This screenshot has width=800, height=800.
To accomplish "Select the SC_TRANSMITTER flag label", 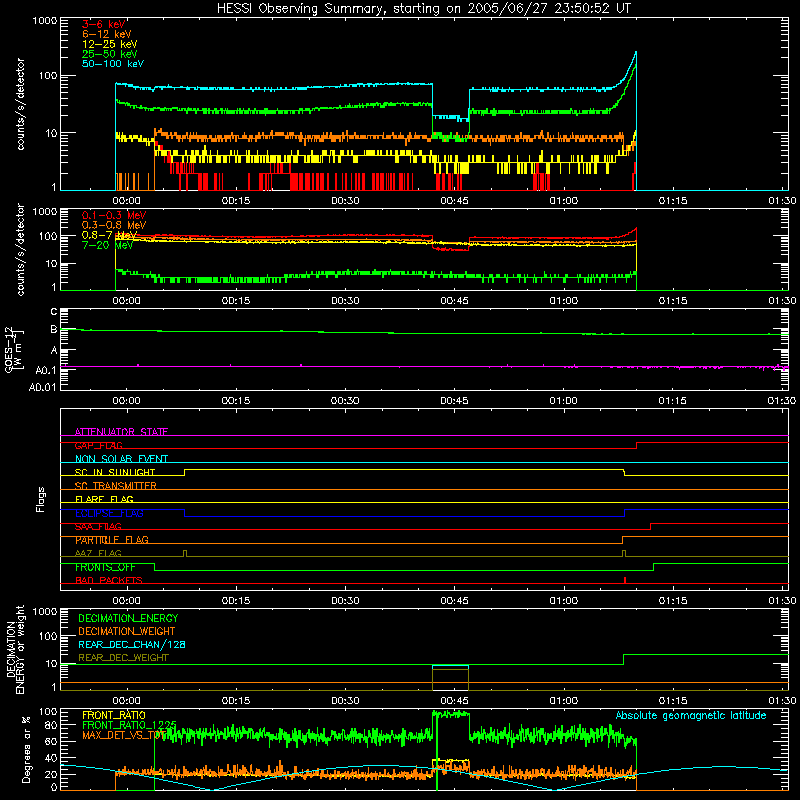I will 115,486.
